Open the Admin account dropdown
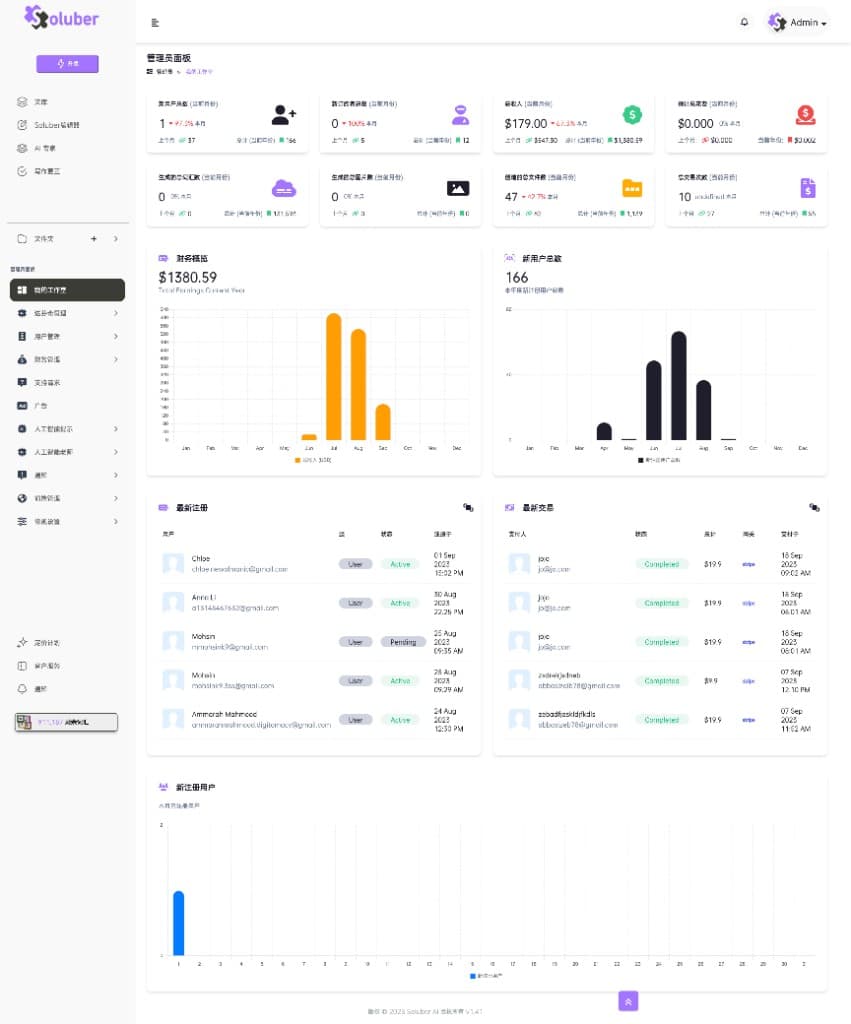851x1024 pixels. 797,22
